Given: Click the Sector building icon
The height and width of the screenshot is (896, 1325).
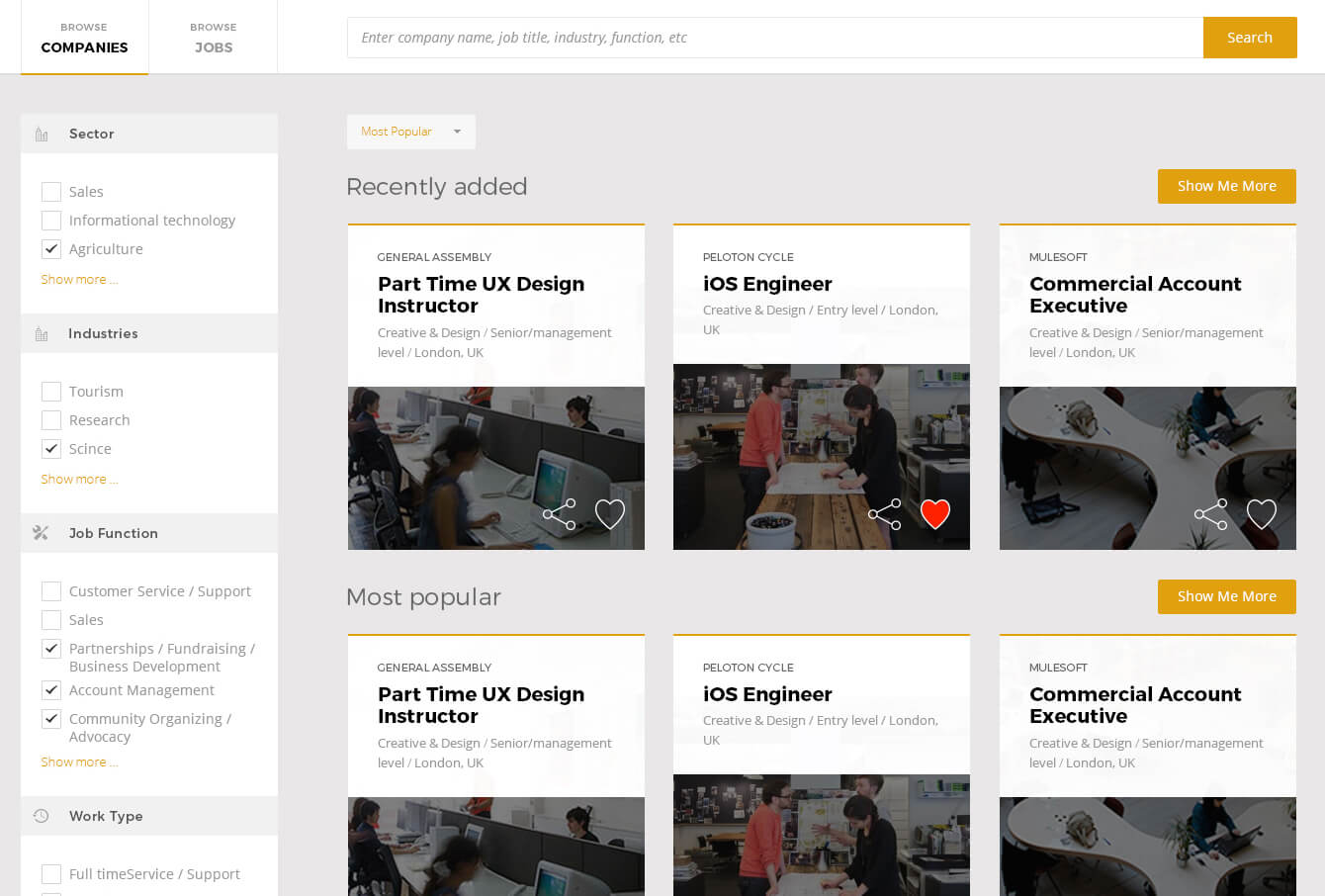Looking at the screenshot, I should click(42, 134).
